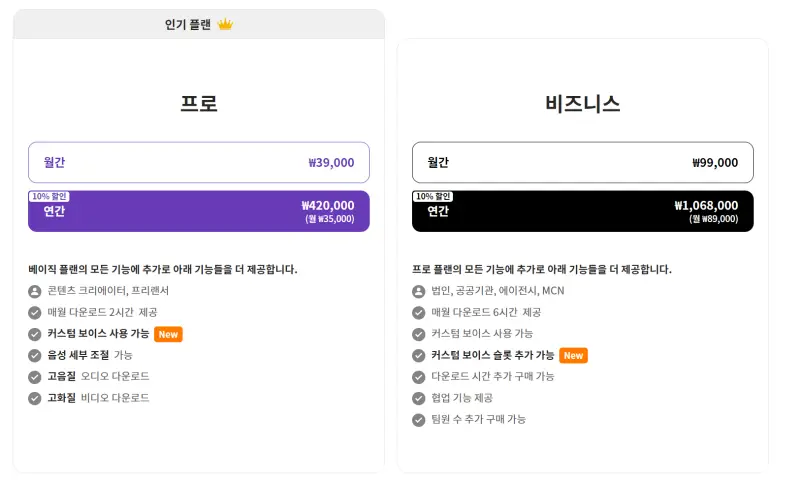Click the checkmark beside 고화질 비디오 다운로드
Screen dimensions: 800x483
[35, 398]
